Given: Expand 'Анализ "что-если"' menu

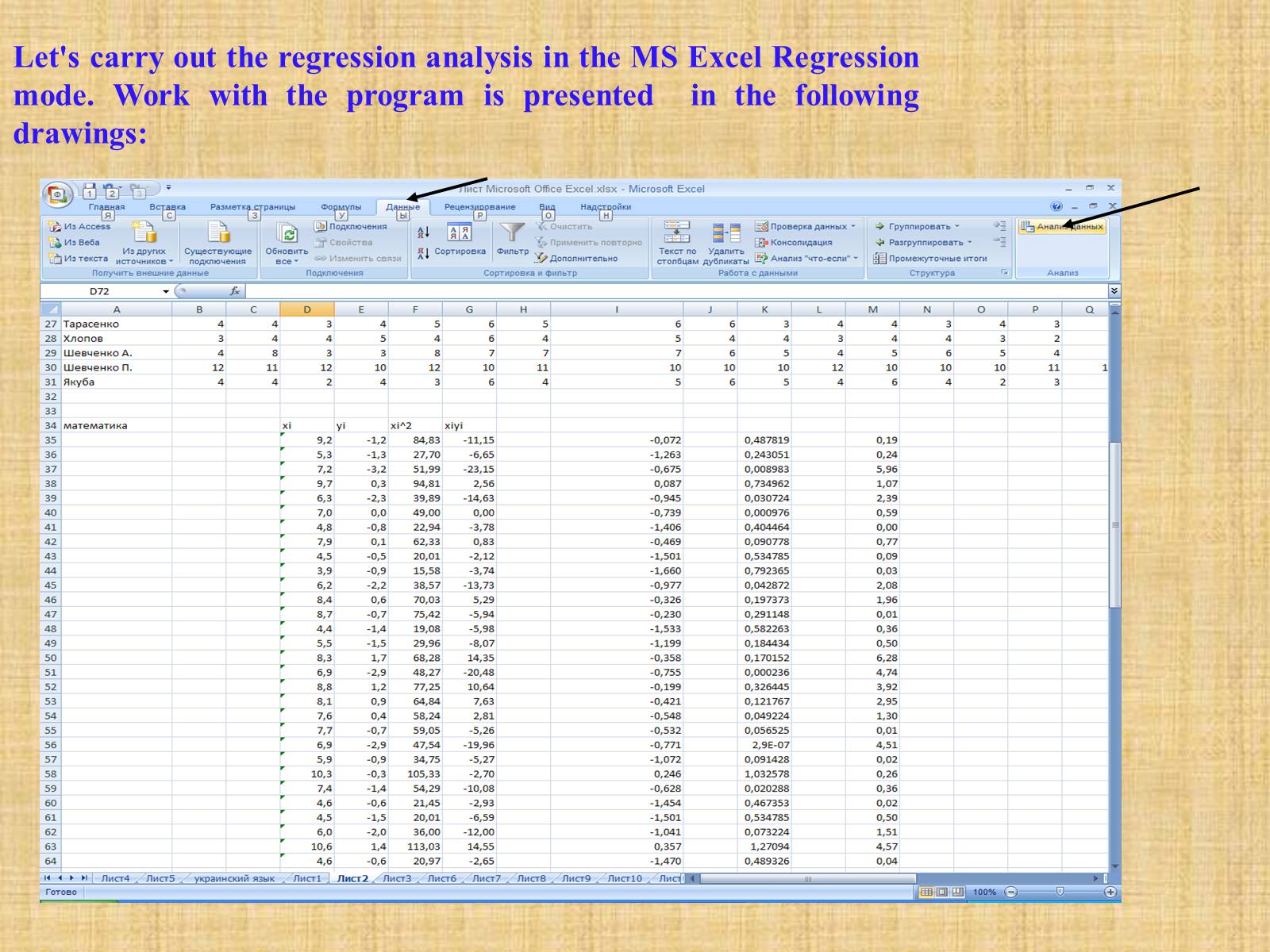Looking at the screenshot, I should coord(806,258).
